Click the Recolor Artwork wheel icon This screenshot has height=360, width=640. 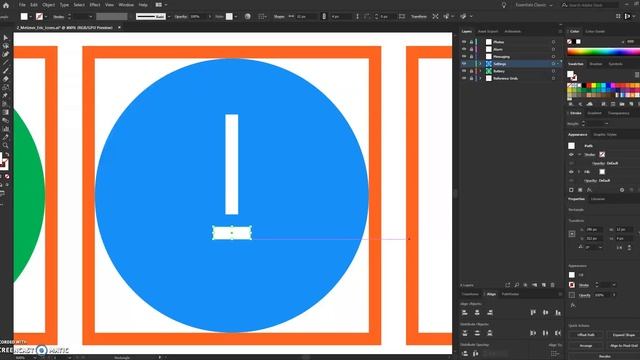pos(247,16)
